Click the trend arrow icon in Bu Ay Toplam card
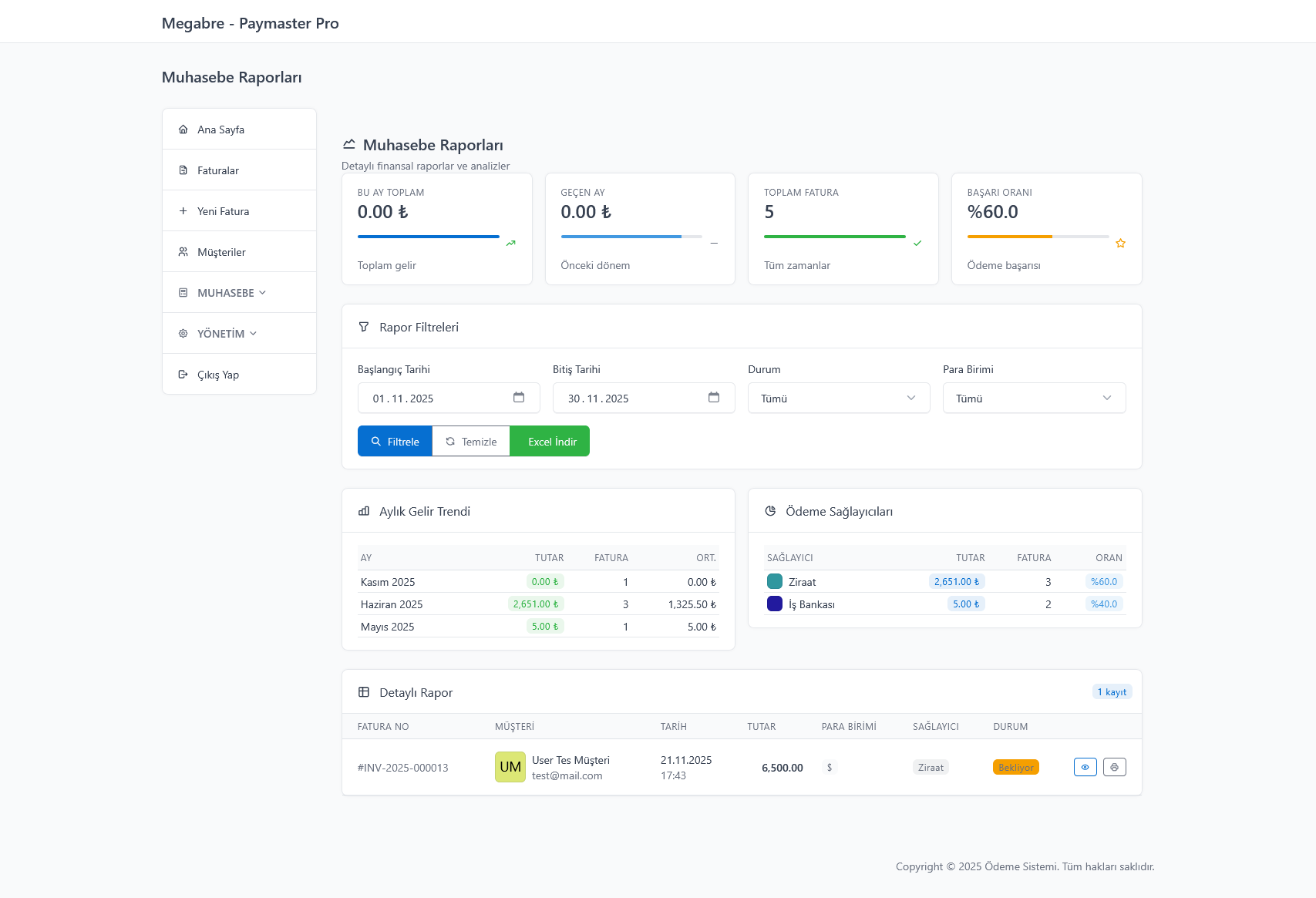 pyautogui.click(x=510, y=244)
